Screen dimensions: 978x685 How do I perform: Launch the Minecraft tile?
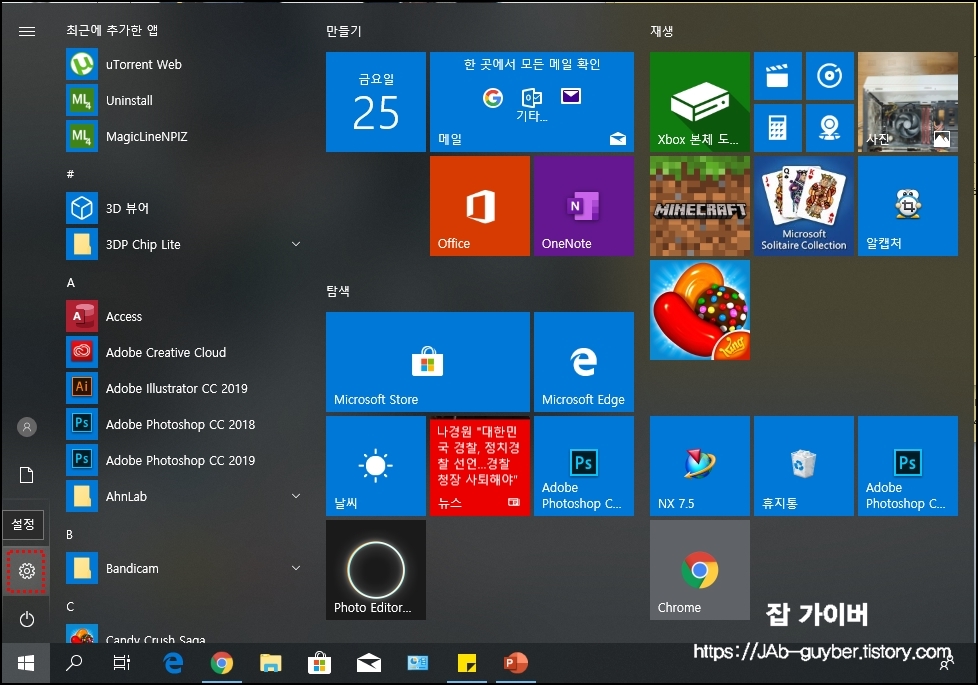pos(700,206)
